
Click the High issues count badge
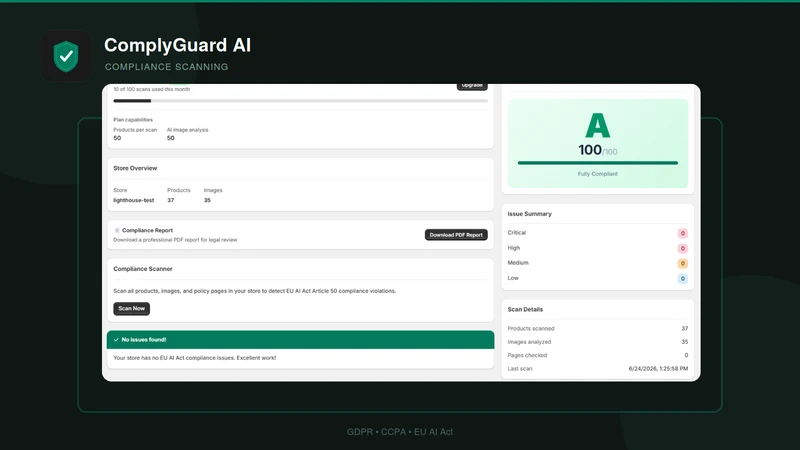pyautogui.click(x=683, y=248)
